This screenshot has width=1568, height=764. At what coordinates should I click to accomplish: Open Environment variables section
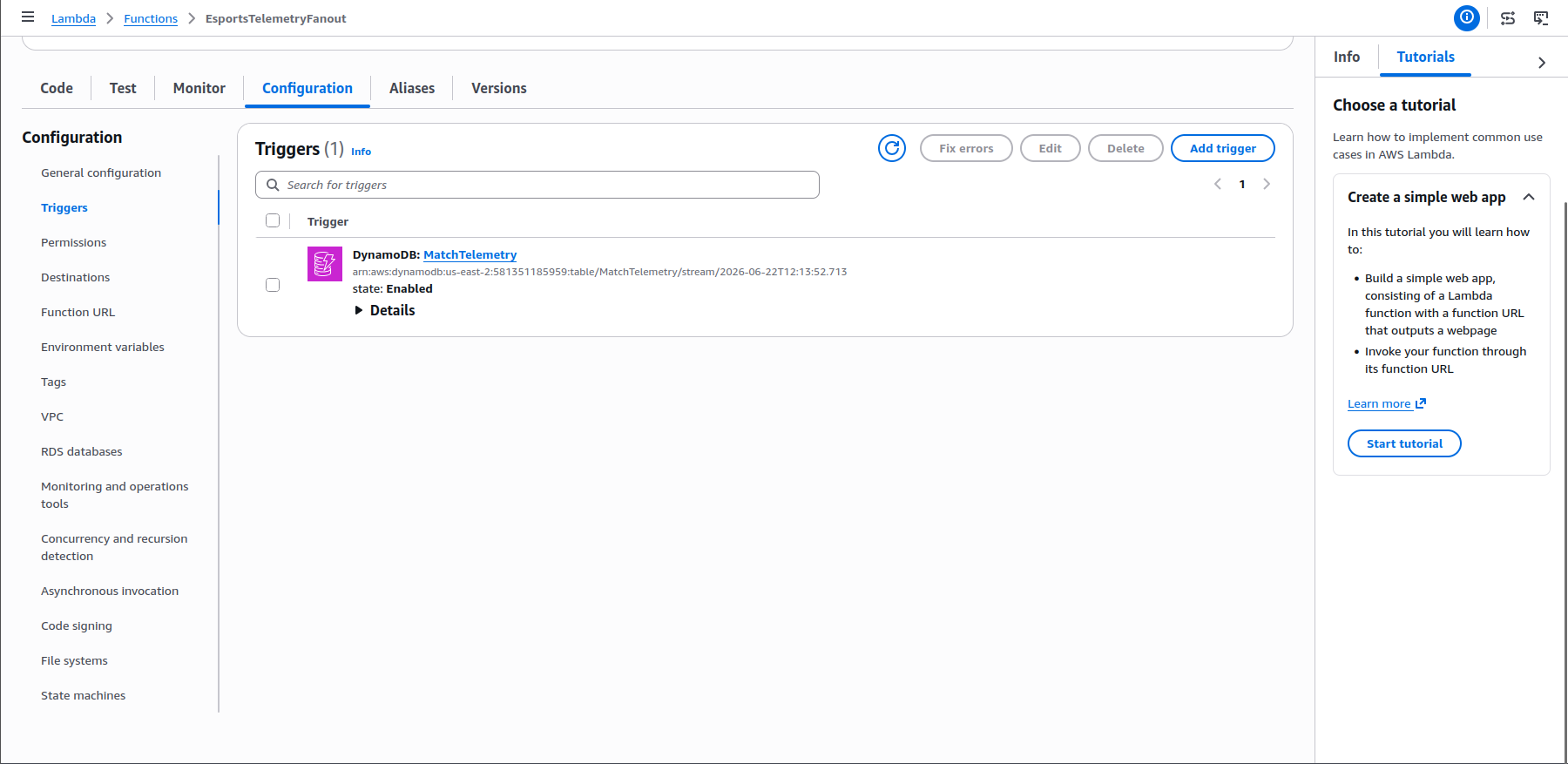tap(103, 347)
